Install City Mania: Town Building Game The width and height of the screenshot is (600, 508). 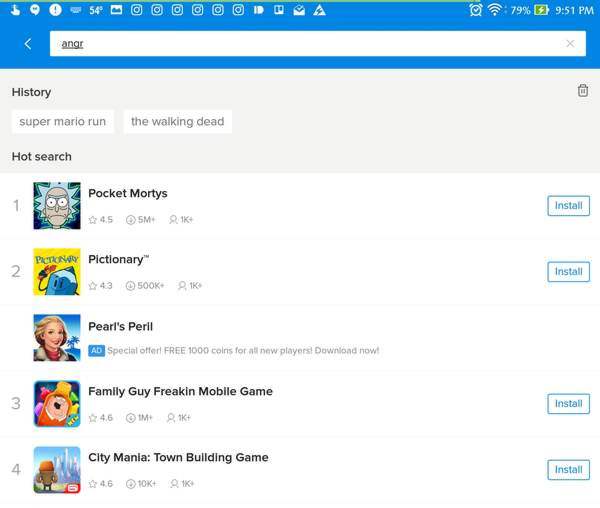568,470
